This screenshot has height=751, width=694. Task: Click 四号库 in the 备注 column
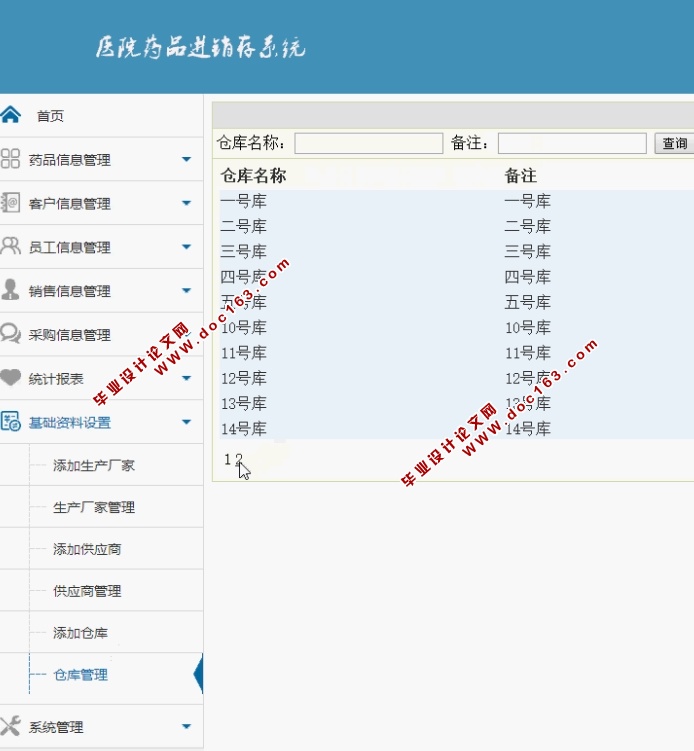527,277
